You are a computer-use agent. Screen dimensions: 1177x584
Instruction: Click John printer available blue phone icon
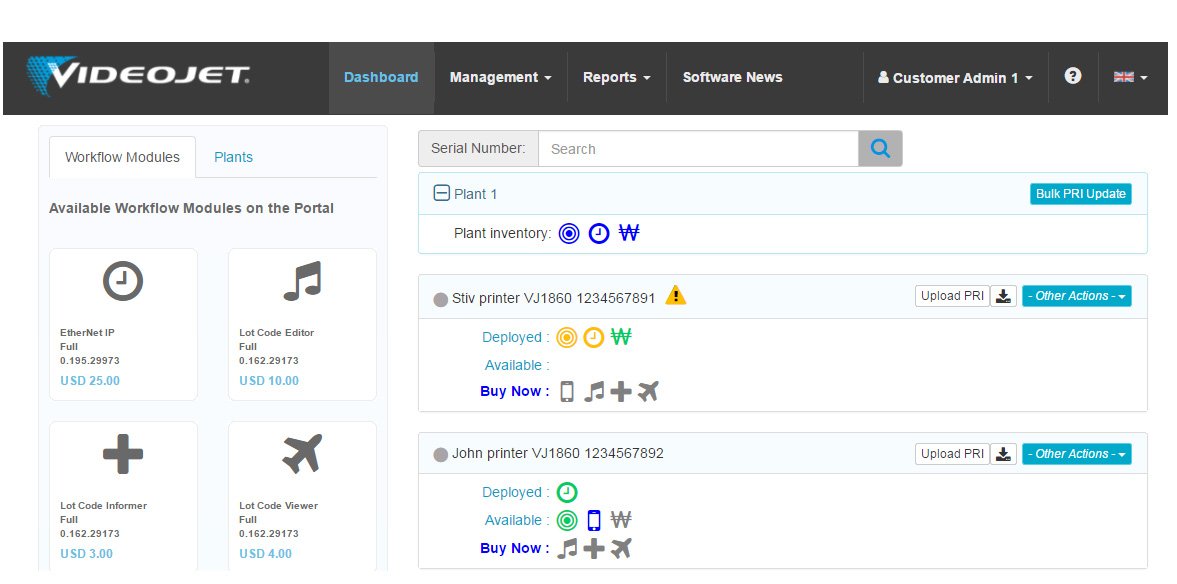coord(594,520)
